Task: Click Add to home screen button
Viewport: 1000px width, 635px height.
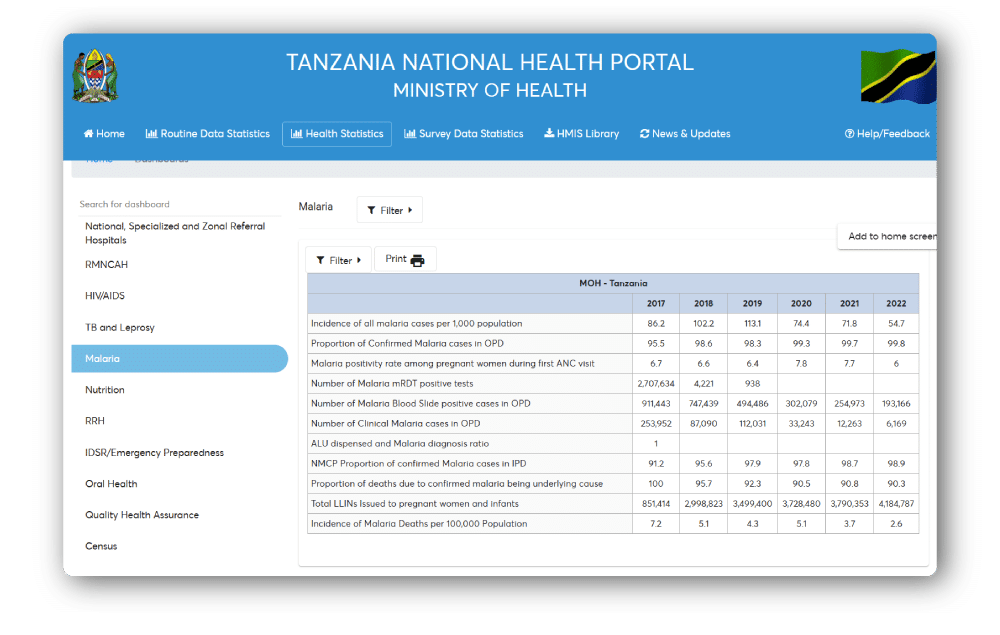Action: 888,237
